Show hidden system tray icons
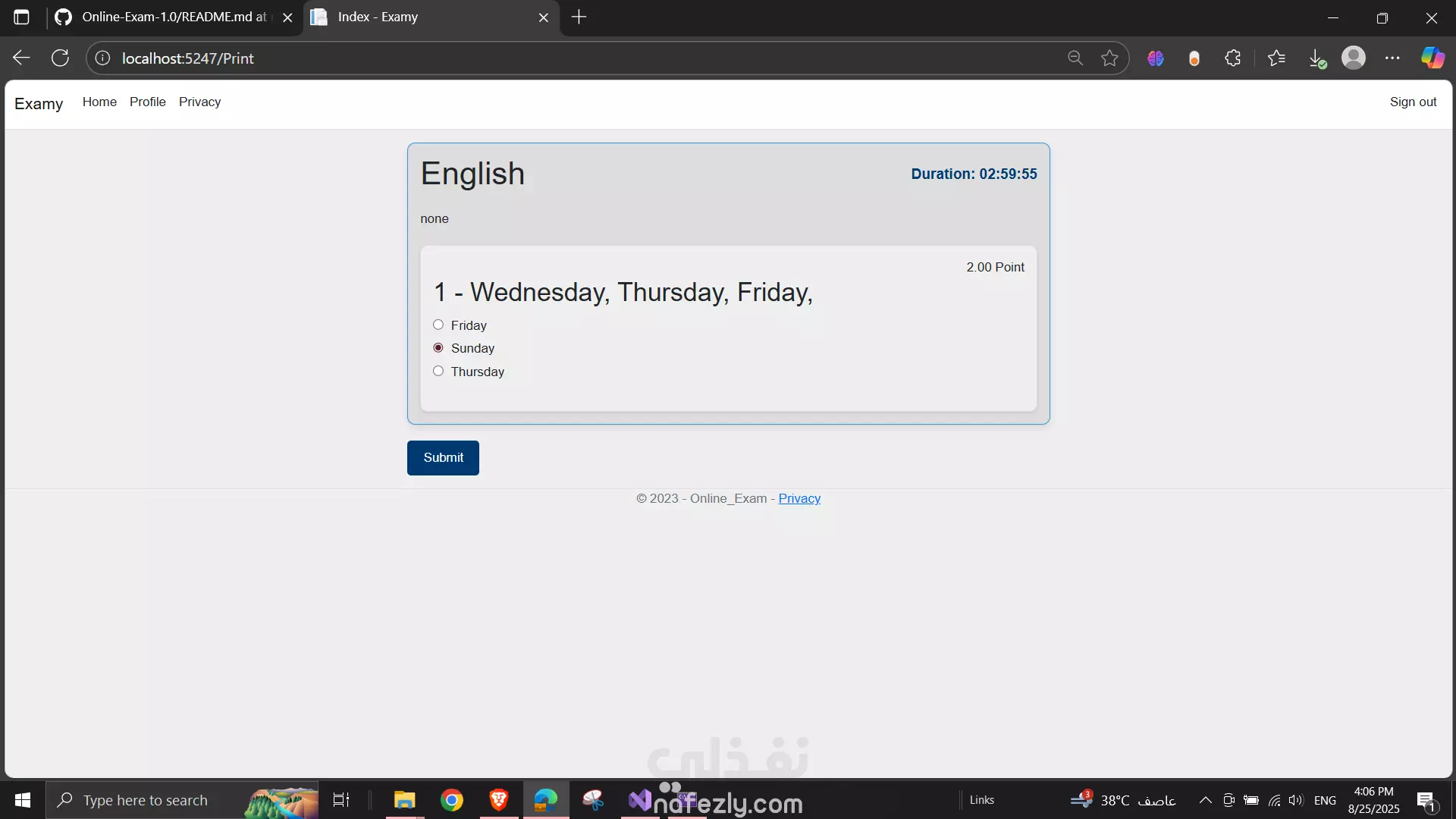 point(1205,800)
